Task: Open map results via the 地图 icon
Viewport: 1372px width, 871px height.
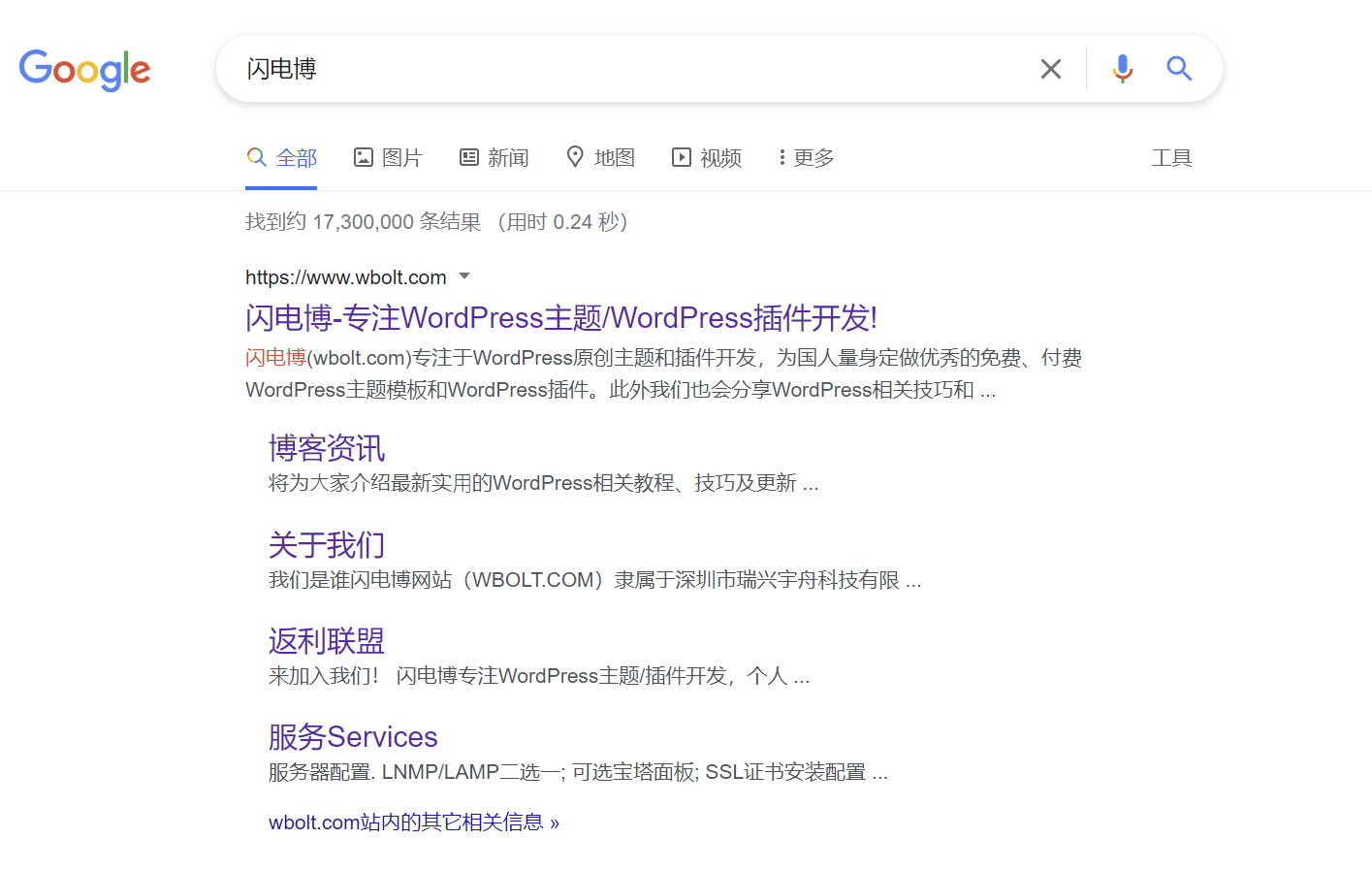Action: point(575,156)
